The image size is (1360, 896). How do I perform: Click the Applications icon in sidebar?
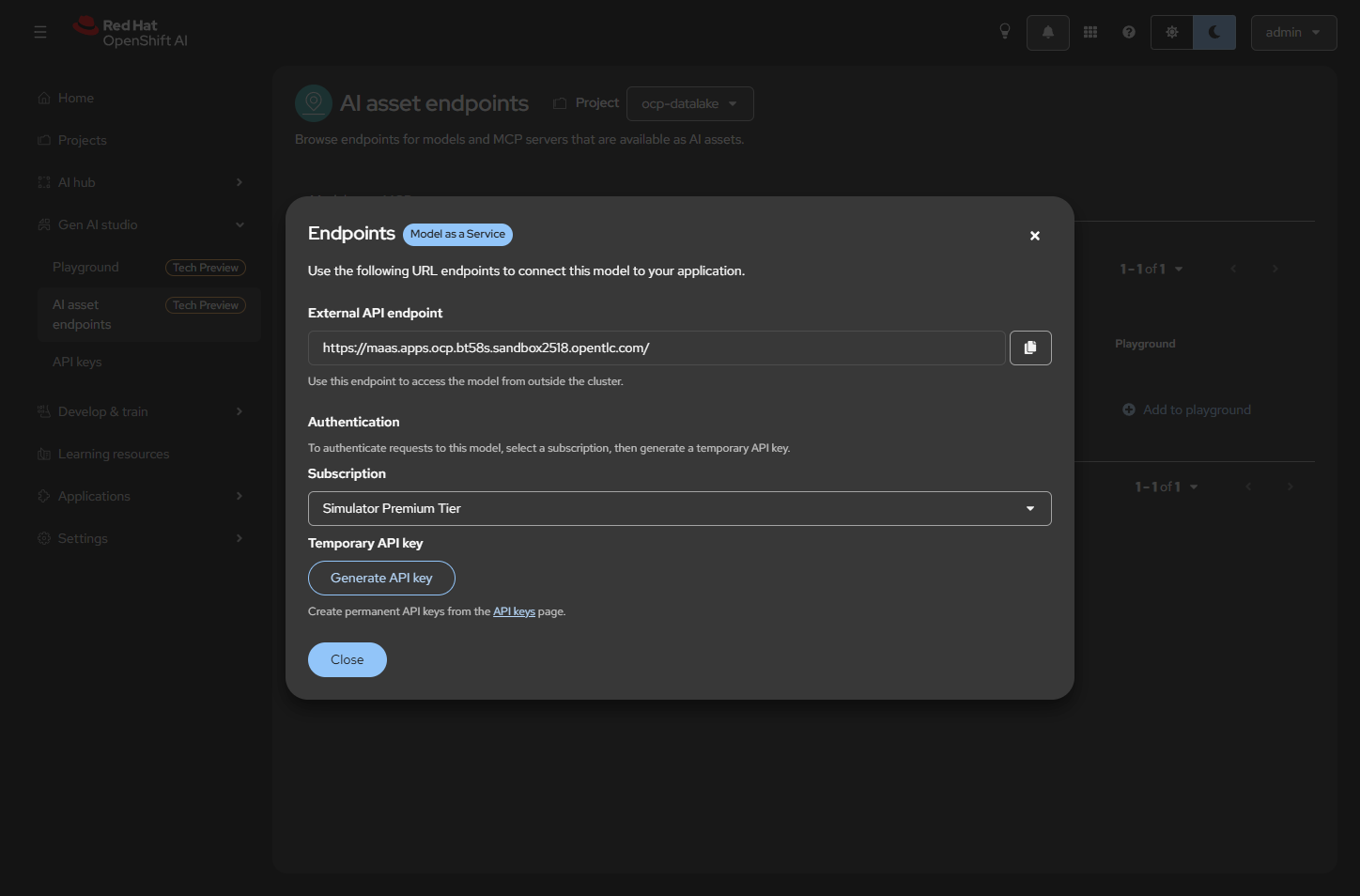(x=44, y=496)
